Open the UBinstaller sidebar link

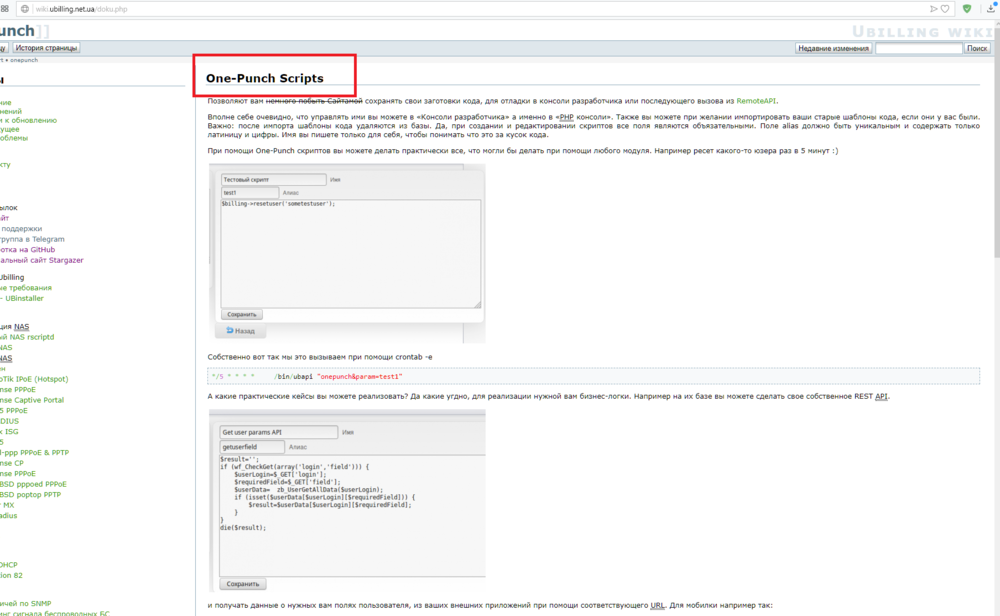24,298
